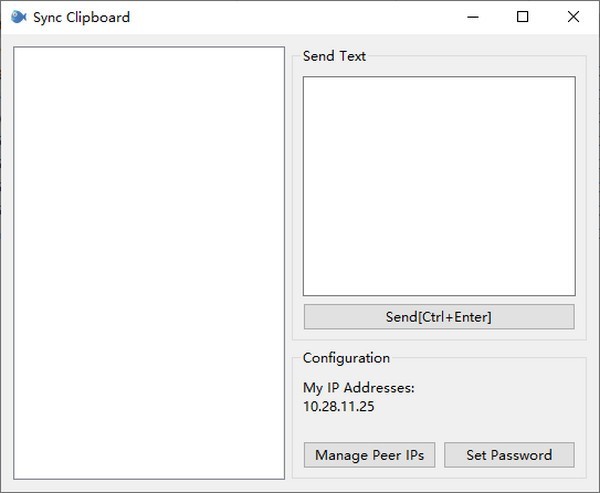Focus the Send Text input box

pos(439,186)
